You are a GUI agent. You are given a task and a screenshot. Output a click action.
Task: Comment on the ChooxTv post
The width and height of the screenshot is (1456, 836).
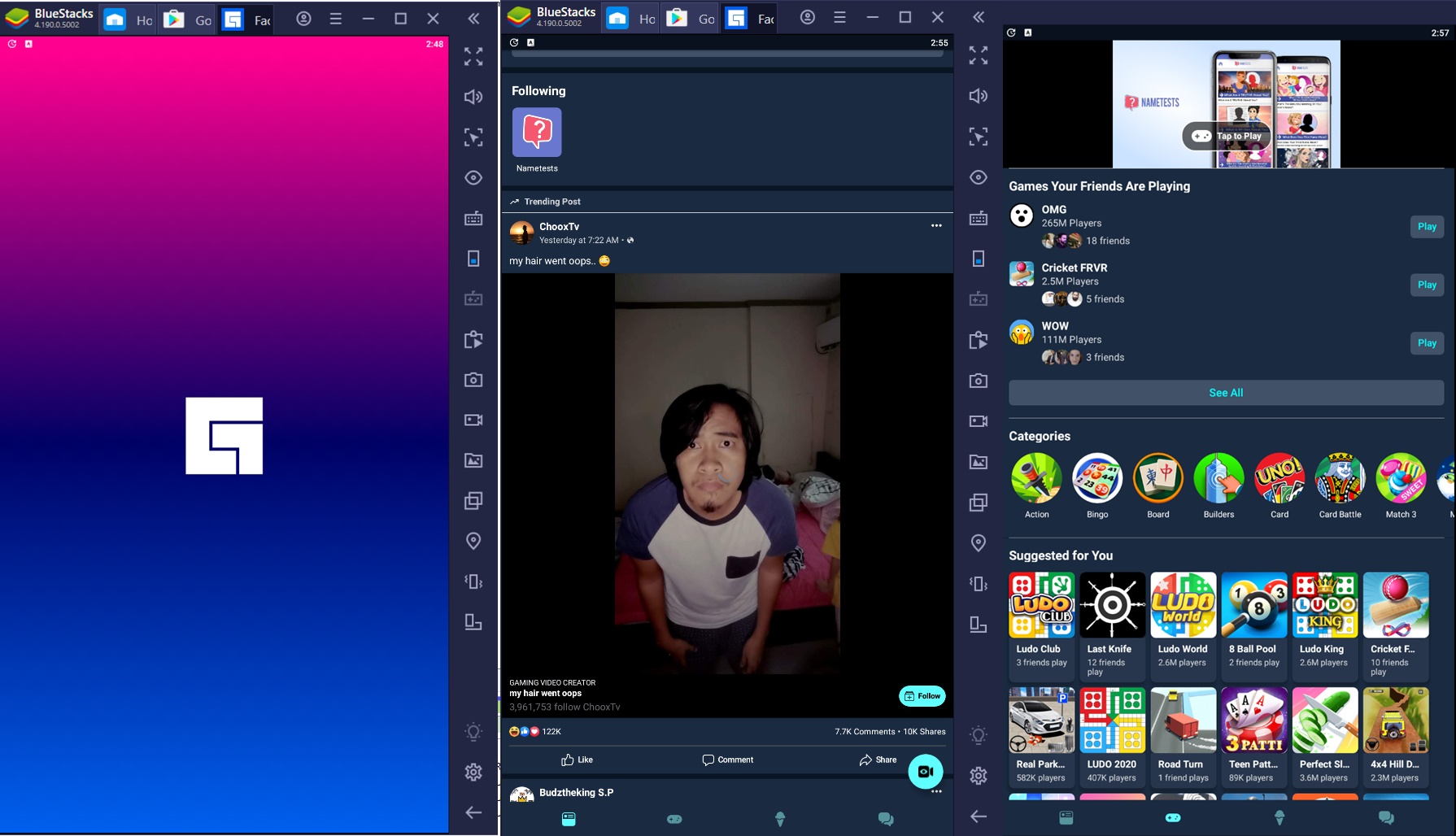pyautogui.click(x=727, y=760)
